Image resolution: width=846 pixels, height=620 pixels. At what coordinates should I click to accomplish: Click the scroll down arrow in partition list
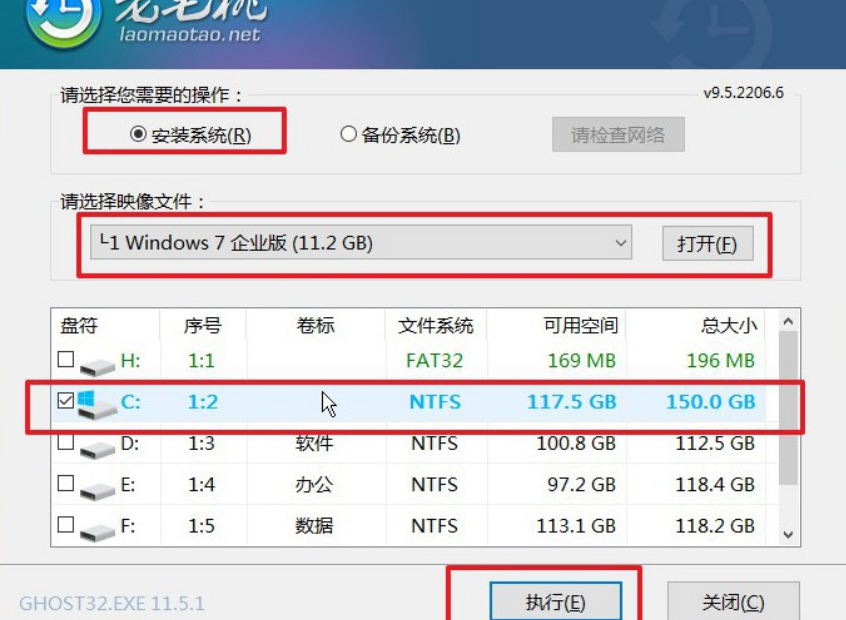(788, 535)
